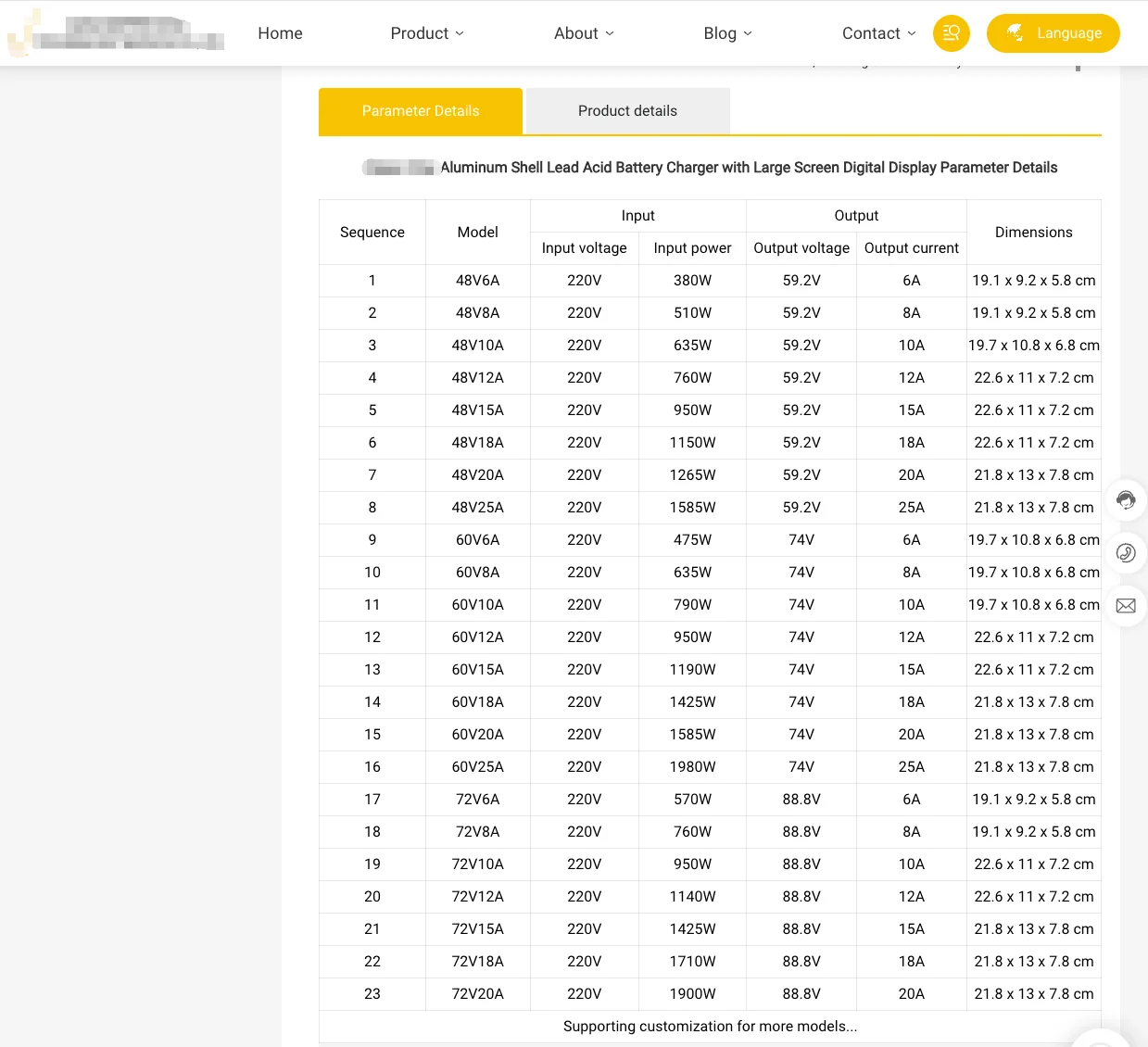This screenshot has width=1148, height=1047.
Task: Select the 72V12A model cell
Action: tap(478, 897)
